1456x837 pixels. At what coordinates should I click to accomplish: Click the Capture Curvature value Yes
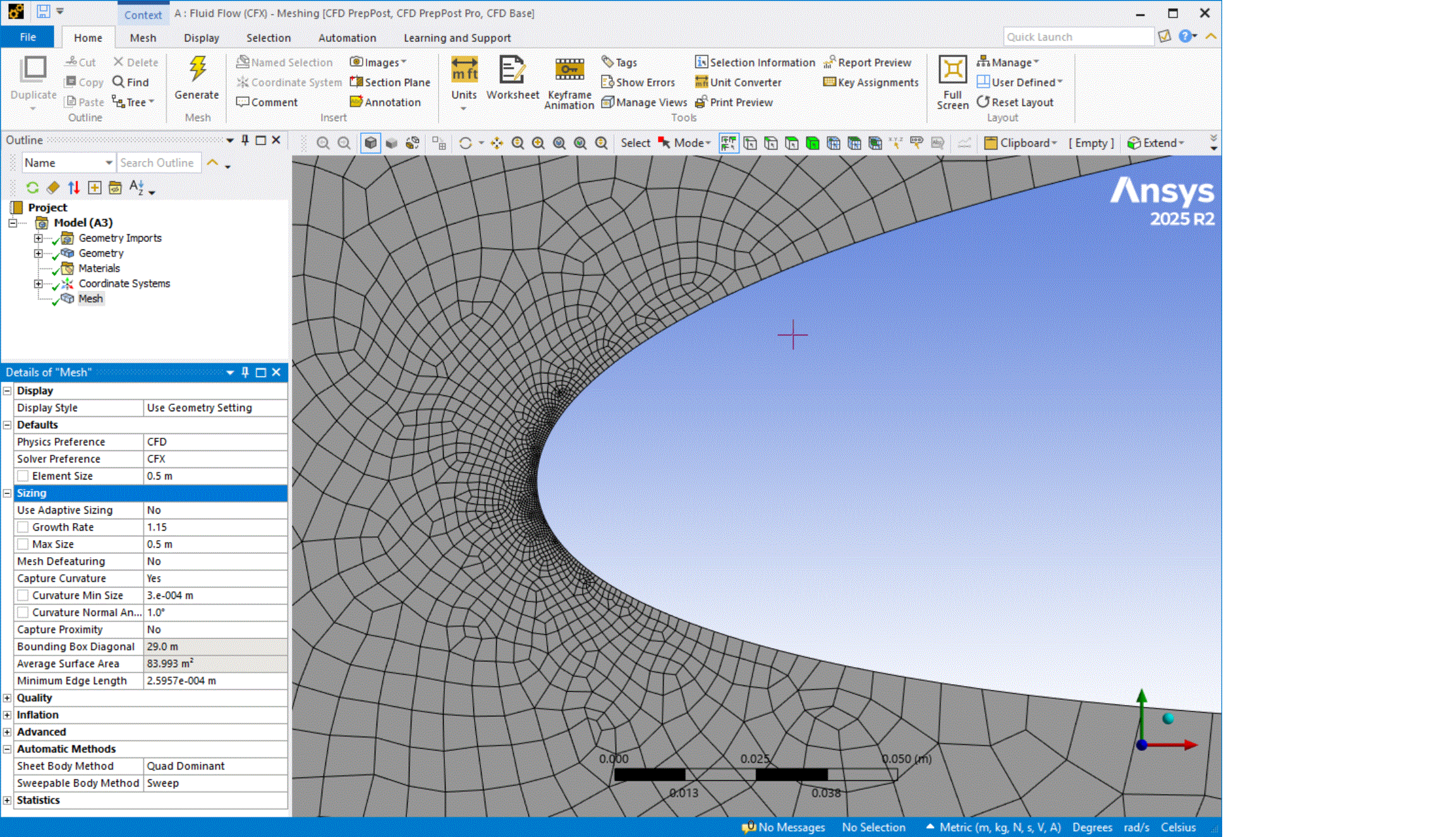[215, 578]
